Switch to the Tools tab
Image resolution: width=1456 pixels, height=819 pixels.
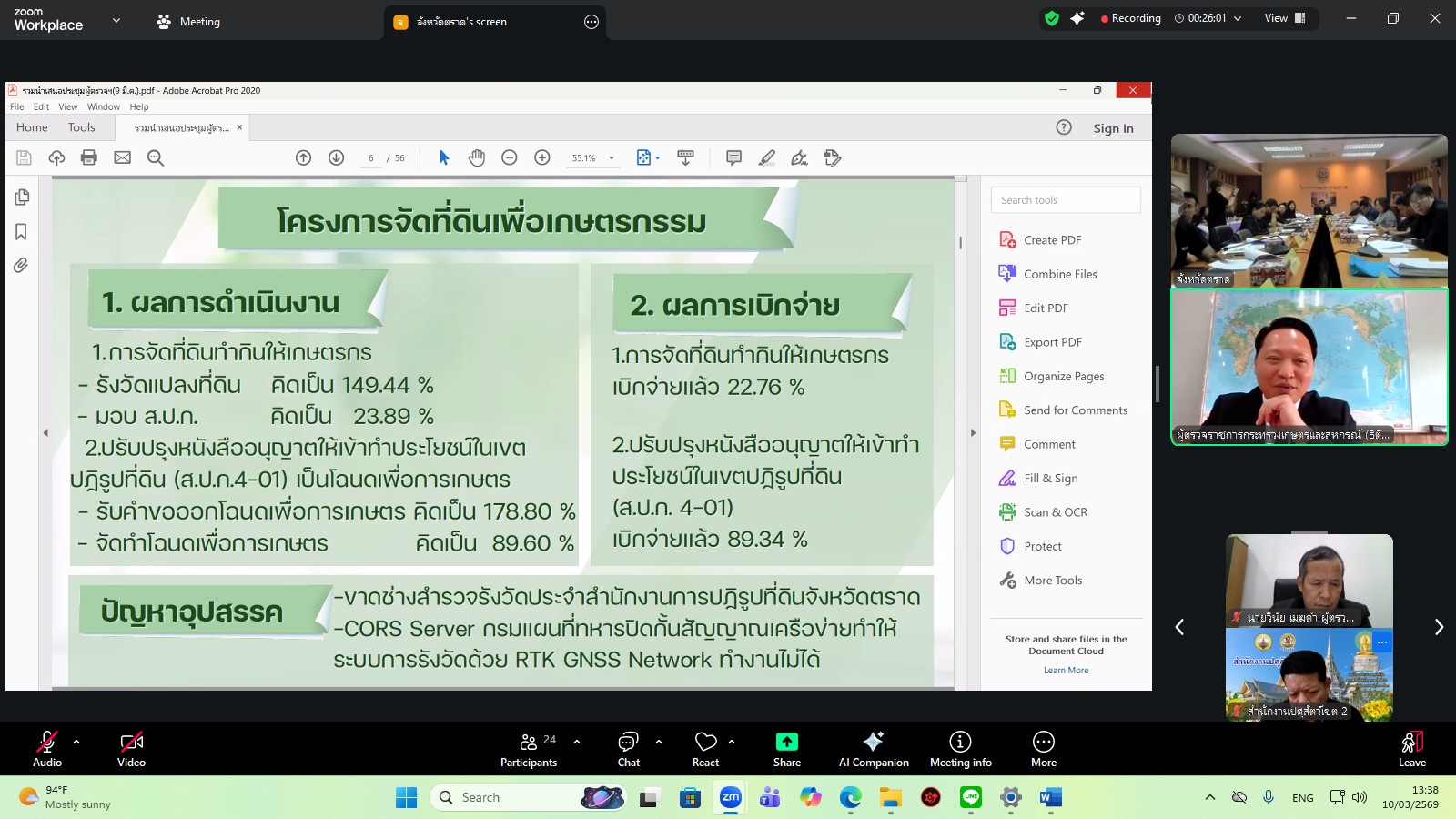81,127
